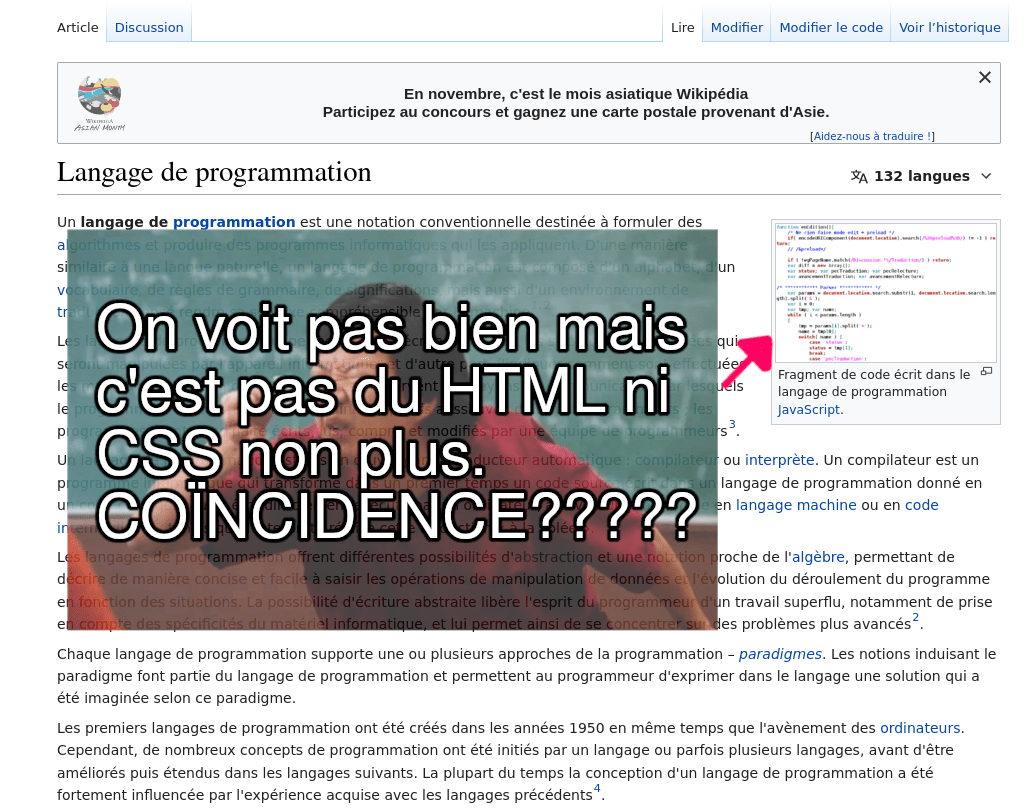Click the translate languages icon

coord(859,176)
